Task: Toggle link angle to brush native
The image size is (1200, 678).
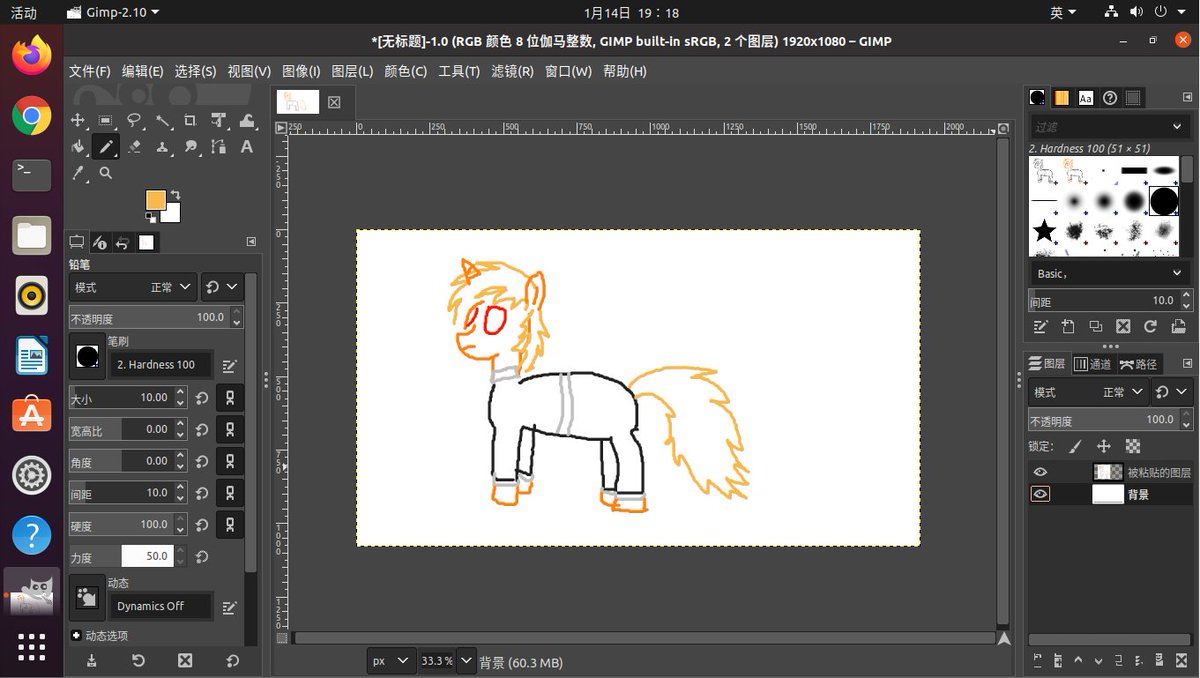Action: pos(231,461)
